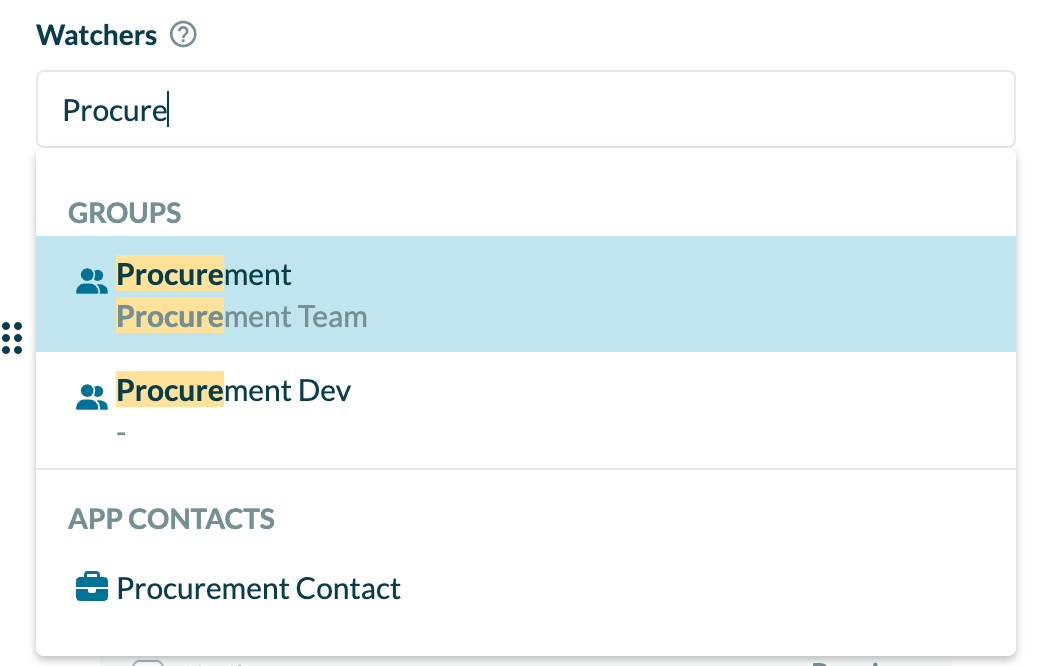Click the divider line above APP CONTACTS
The height and width of the screenshot is (666, 1042).
click(x=526, y=469)
